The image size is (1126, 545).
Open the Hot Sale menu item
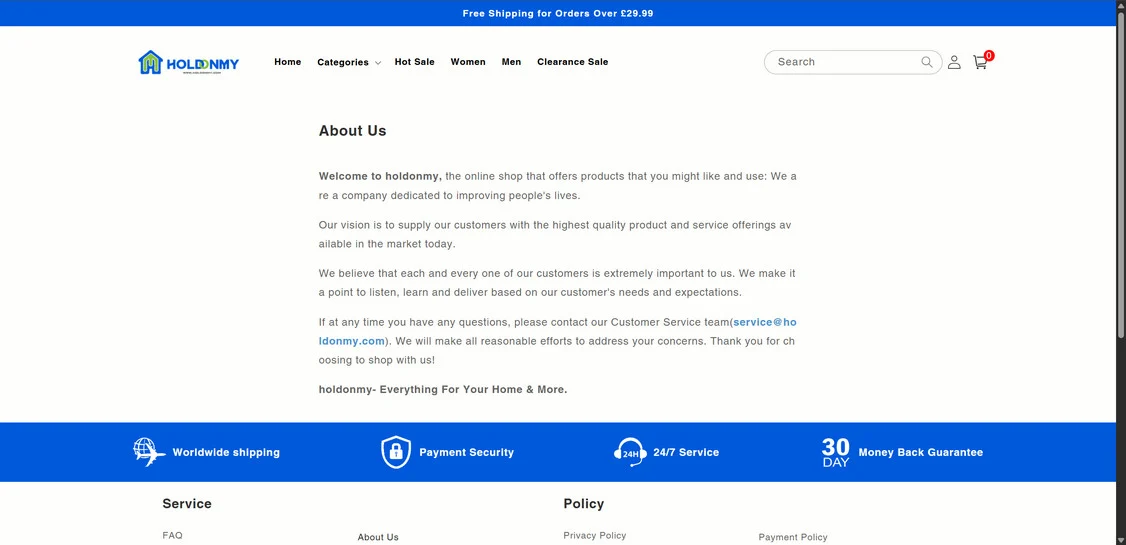point(414,62)
